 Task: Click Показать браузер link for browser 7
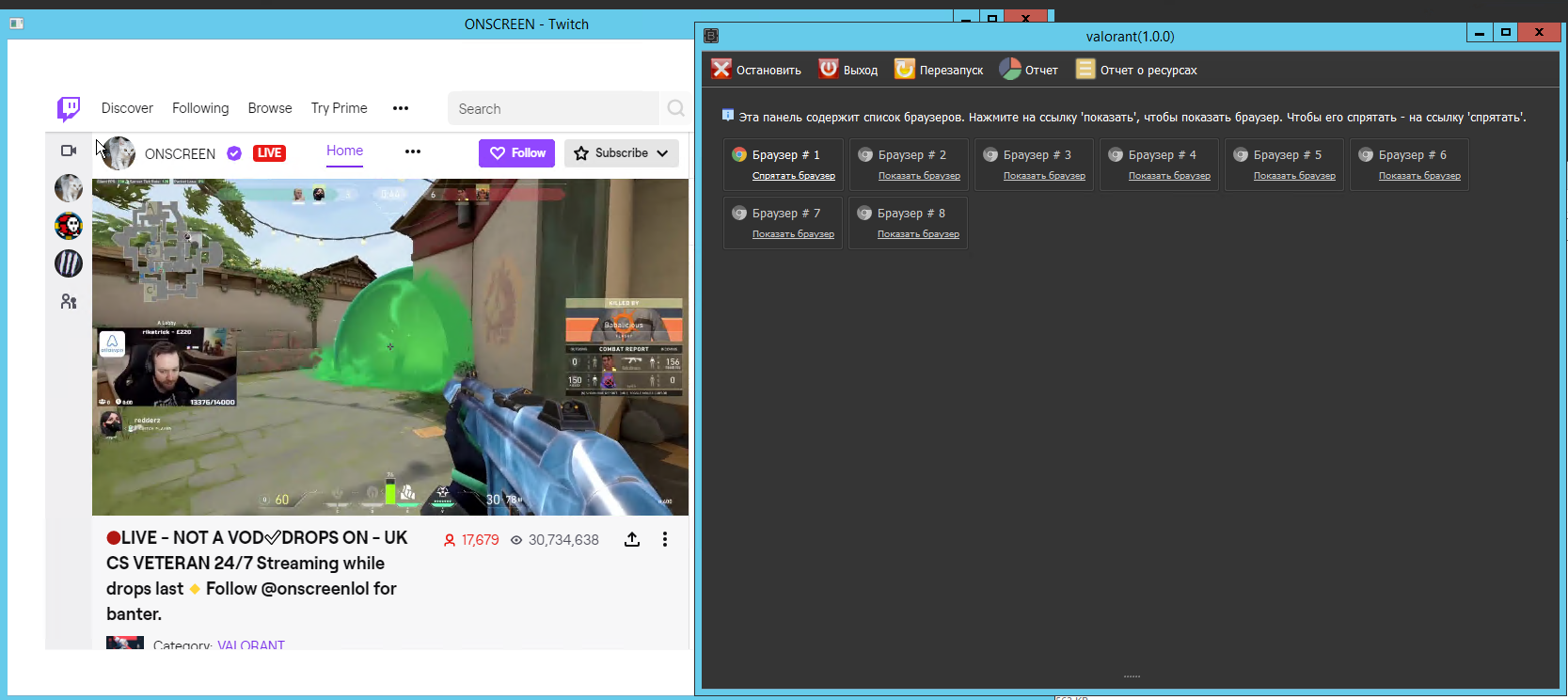click(793, 234)
